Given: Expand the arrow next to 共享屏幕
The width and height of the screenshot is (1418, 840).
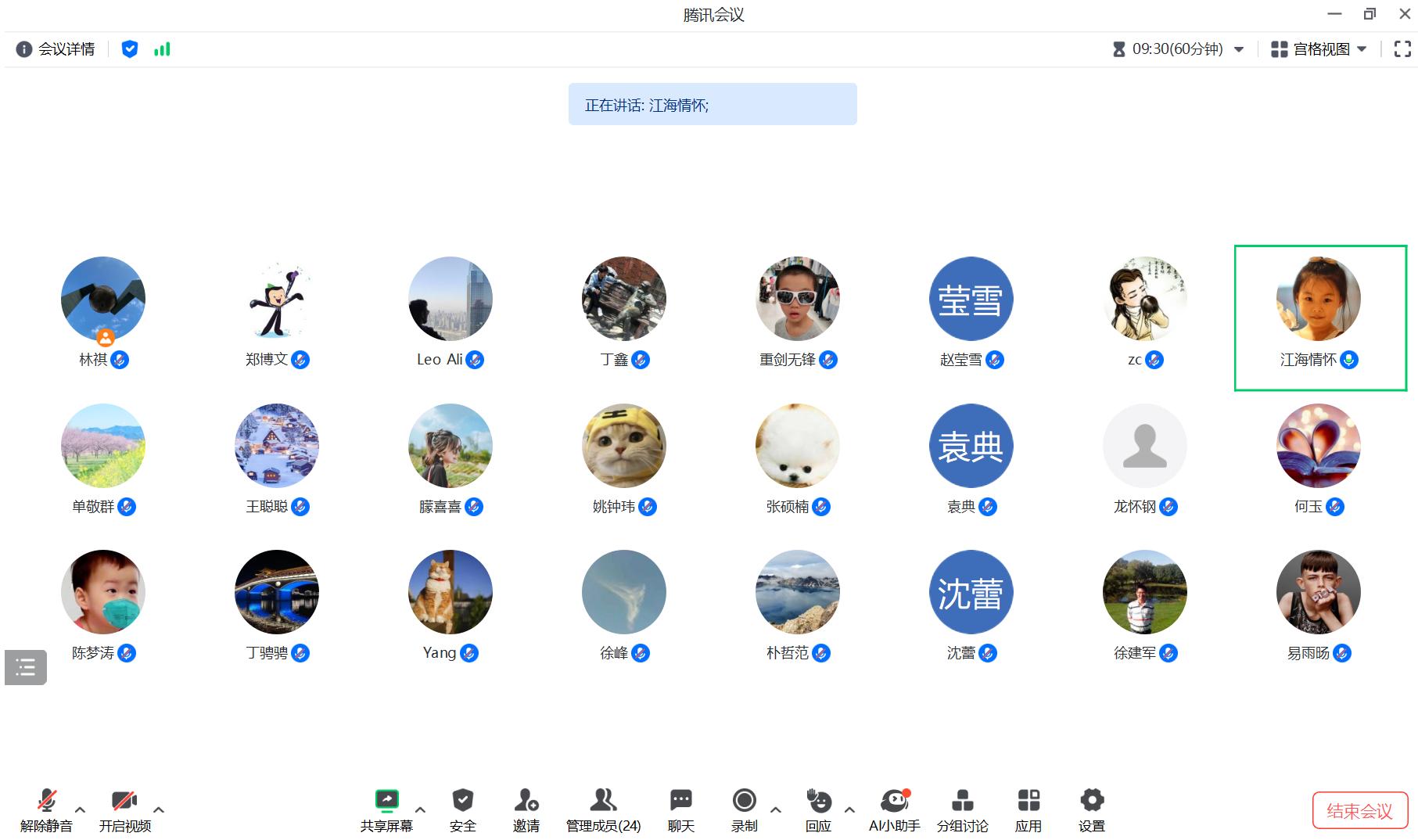Looking at the screenshot, I should 420,809.
